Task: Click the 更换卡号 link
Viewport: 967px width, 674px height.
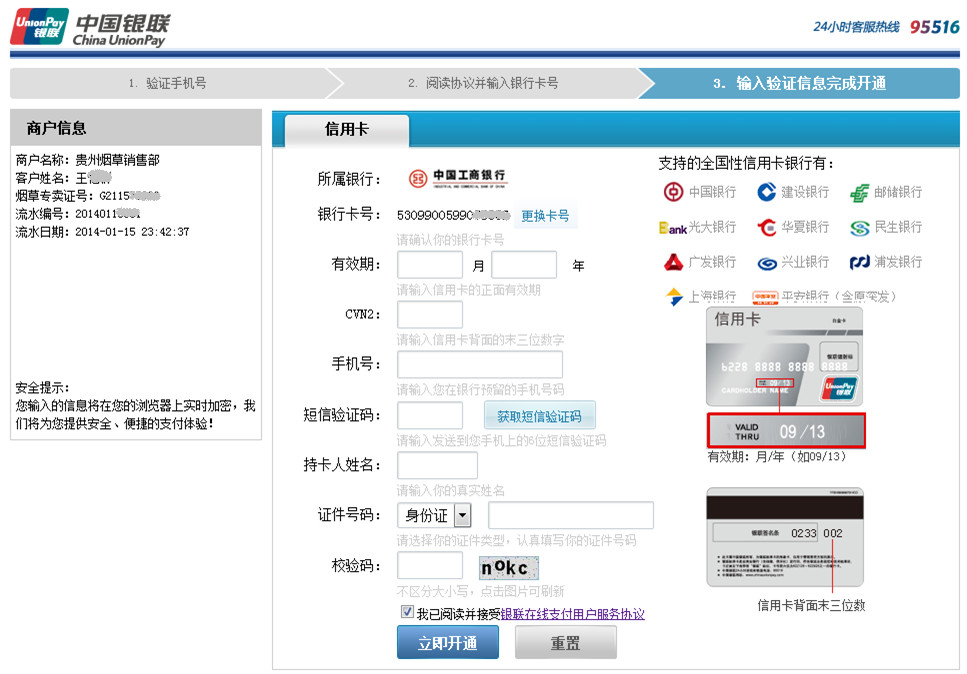Action: click(x=545, y=216)
